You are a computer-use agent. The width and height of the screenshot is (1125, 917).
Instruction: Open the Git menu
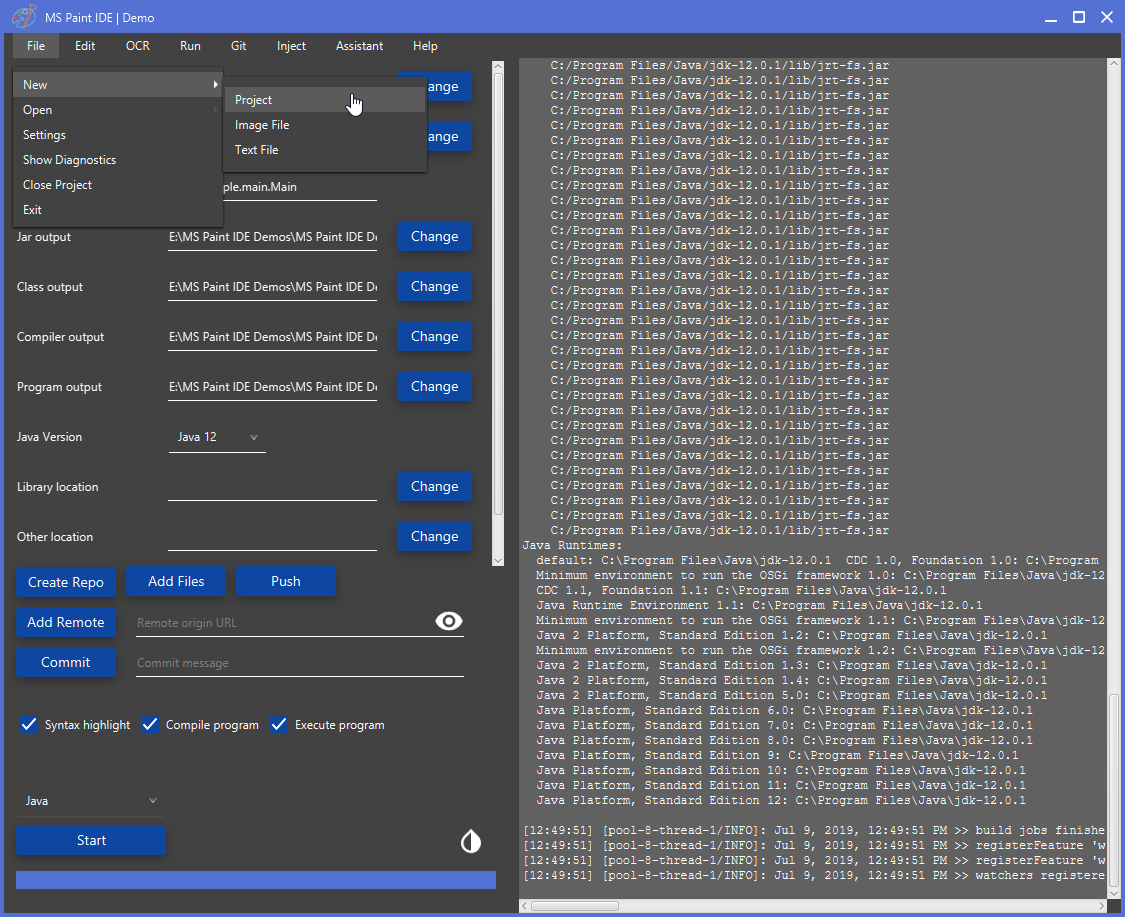click(238, 46)
